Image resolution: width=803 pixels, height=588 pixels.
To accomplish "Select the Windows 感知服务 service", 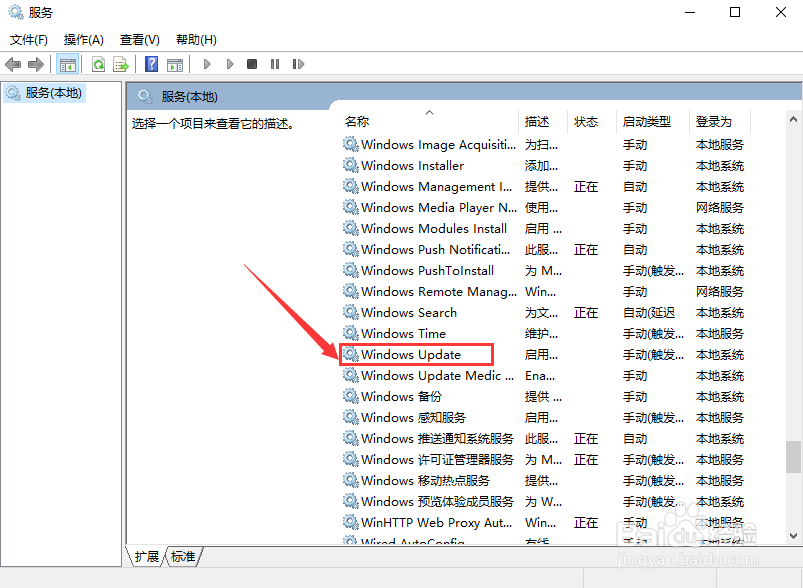I will point(543,417).
